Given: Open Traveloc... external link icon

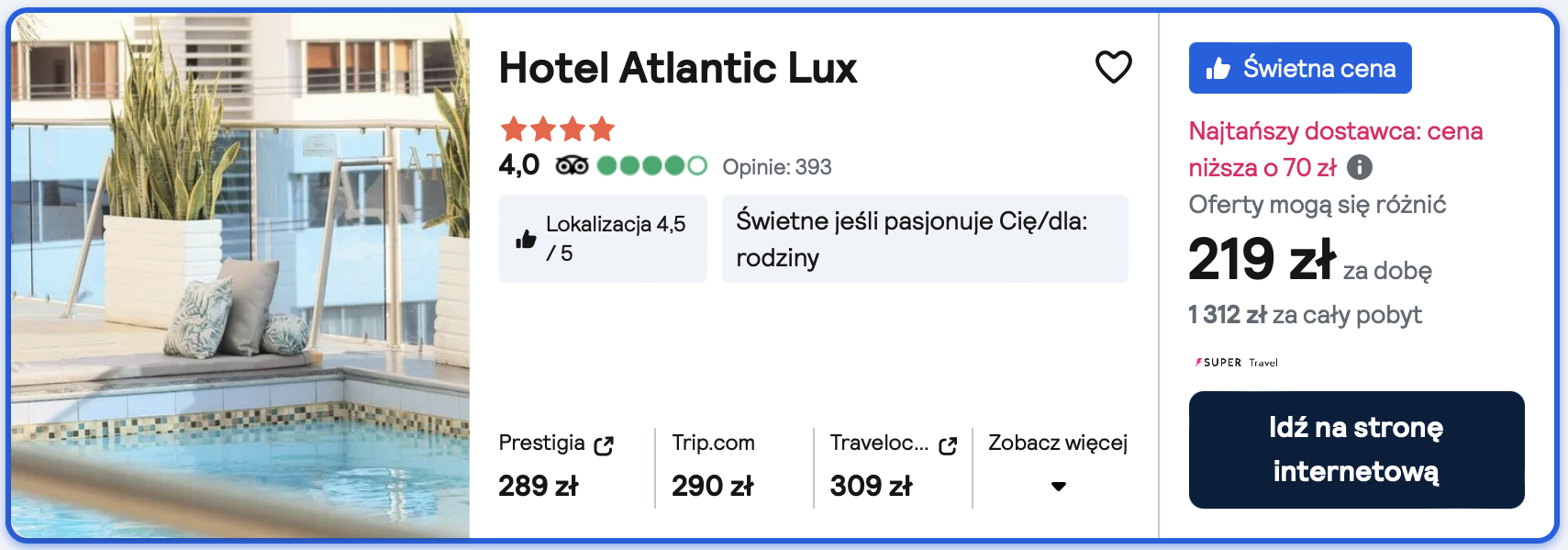Looking at the screenshot, I should 948,445.
